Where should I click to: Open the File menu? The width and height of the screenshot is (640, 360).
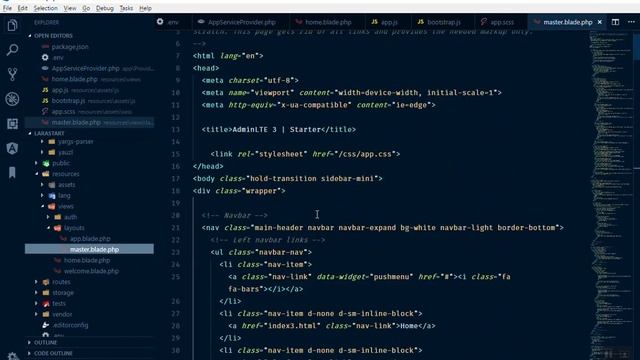coord(7,8)
